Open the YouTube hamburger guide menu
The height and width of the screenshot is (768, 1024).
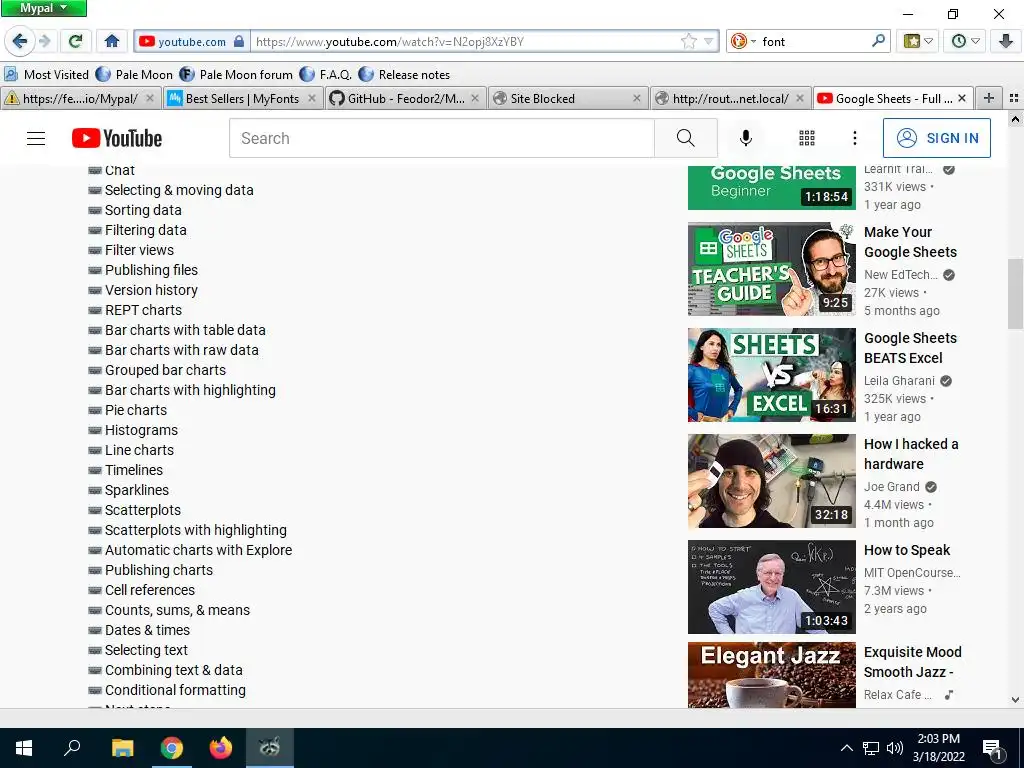[x=36, y=138]
